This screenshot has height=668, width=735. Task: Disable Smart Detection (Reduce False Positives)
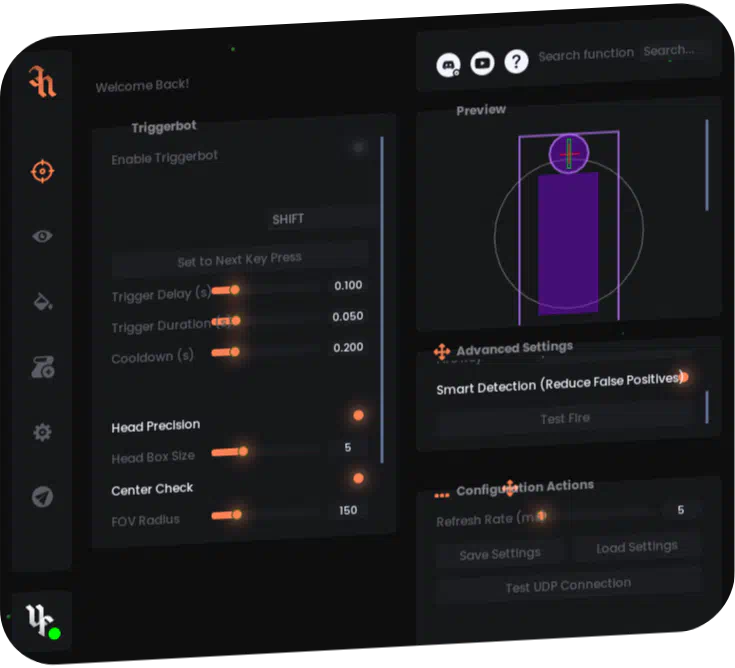684,377
